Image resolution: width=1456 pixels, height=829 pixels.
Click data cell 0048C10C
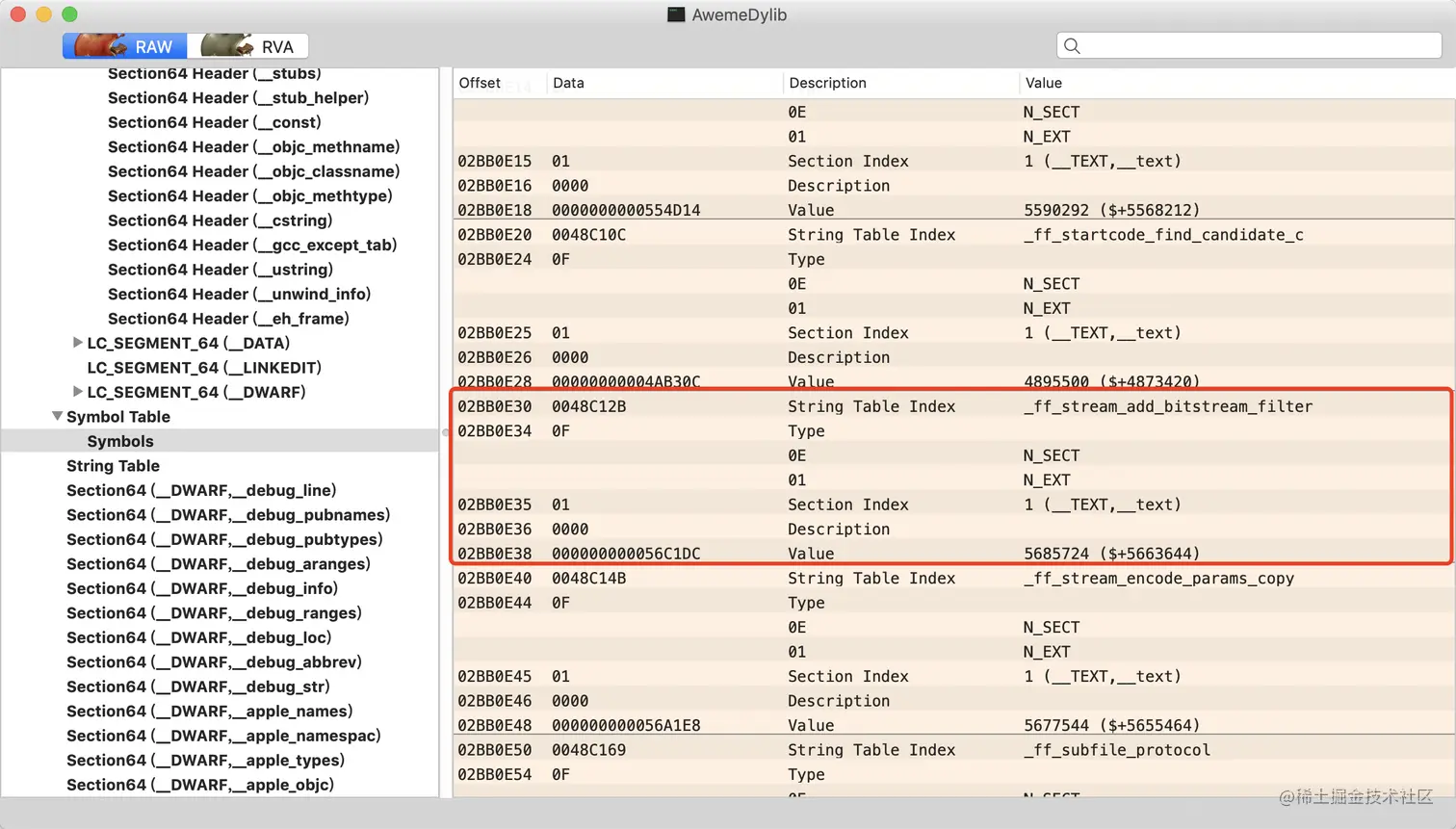coord(589,235)
